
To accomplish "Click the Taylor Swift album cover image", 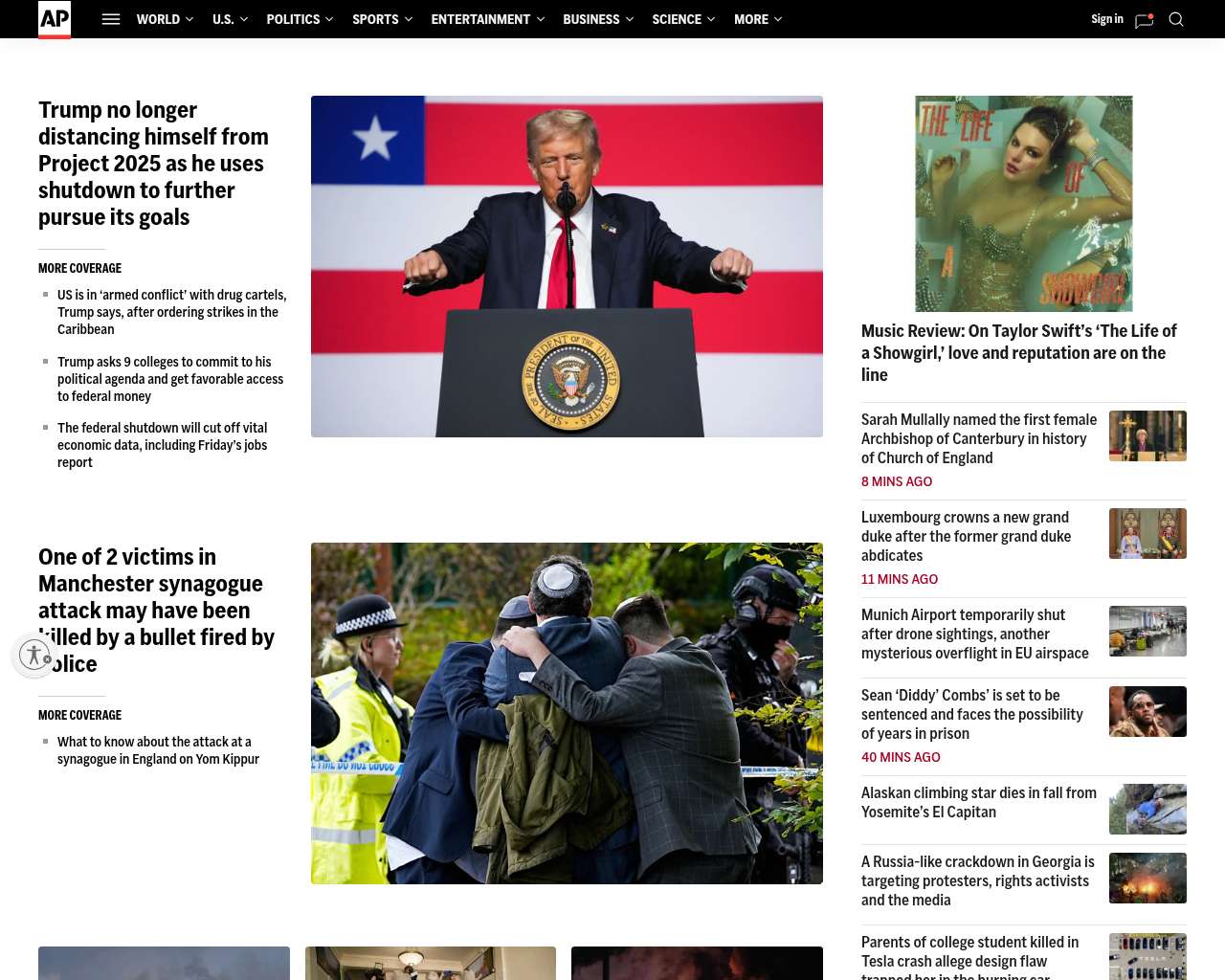I will 1024,204.
